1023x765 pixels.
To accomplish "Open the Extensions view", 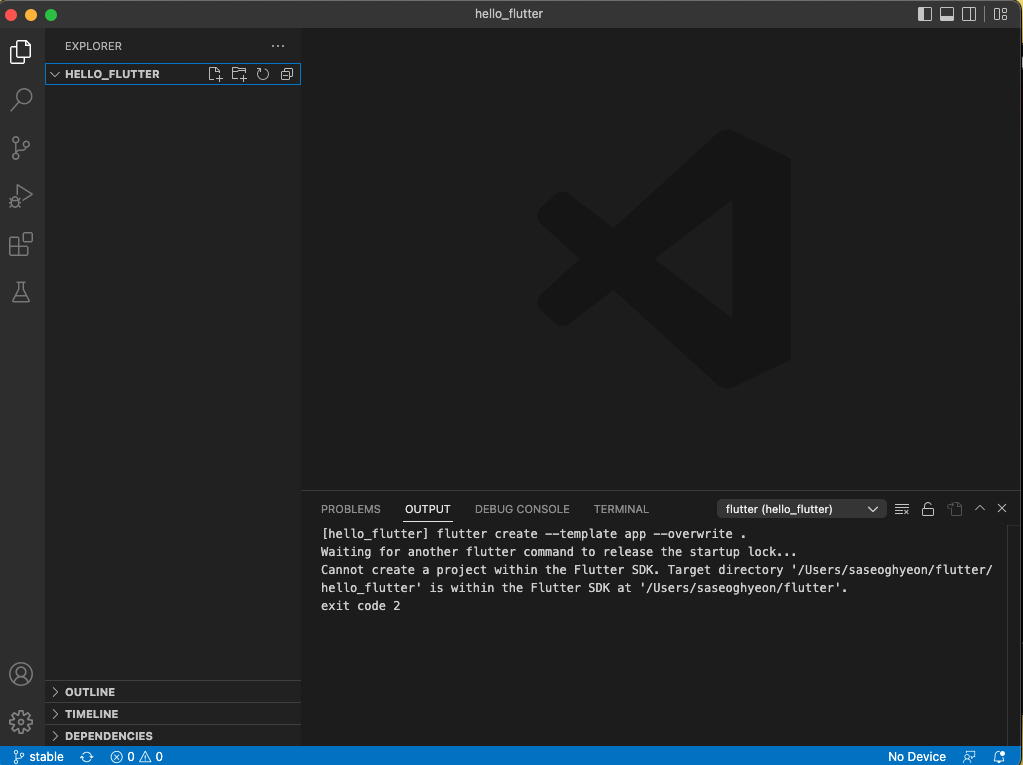I will [21, 244].
